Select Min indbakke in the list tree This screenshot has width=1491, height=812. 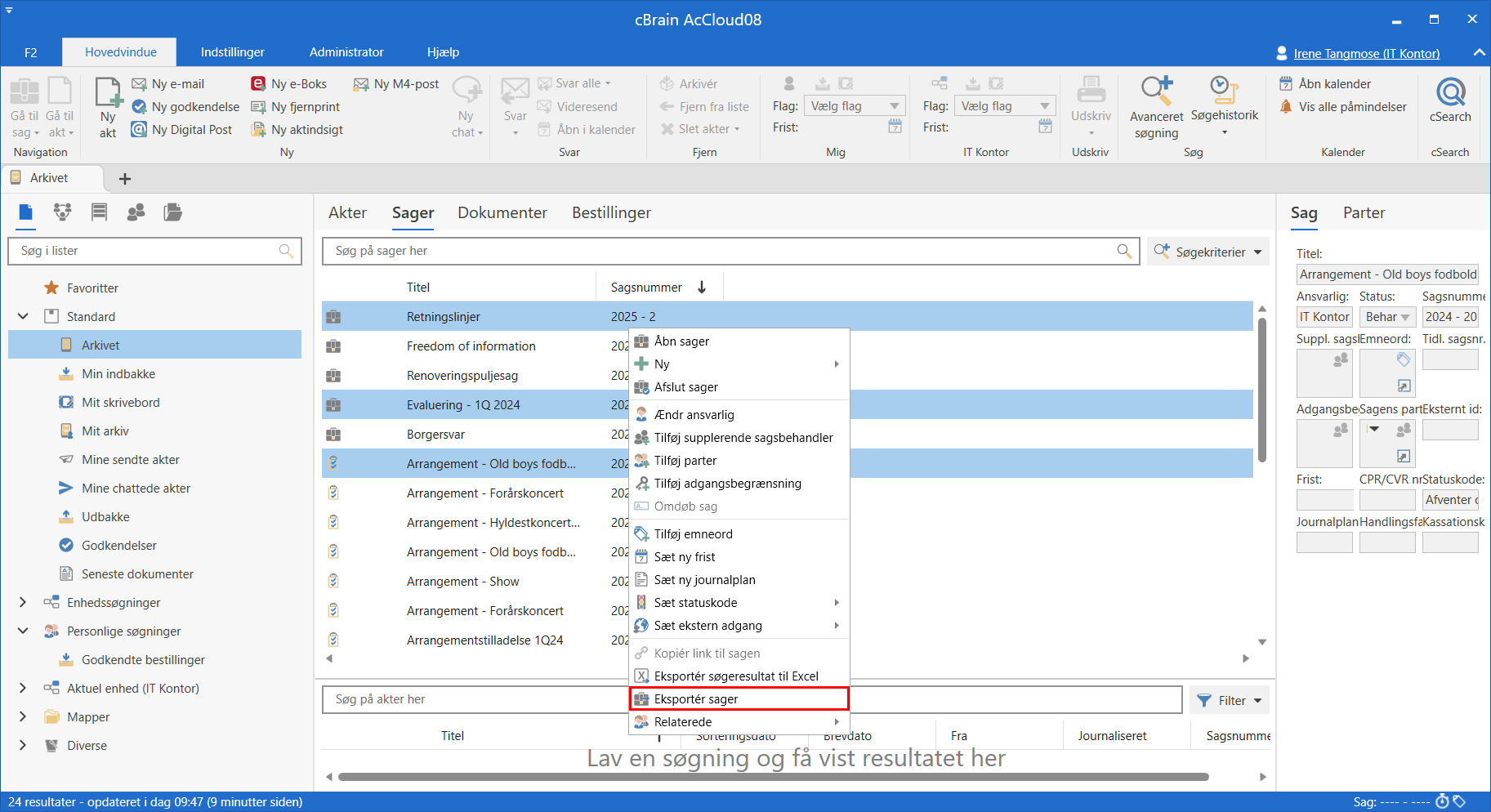tap(118, 373)
